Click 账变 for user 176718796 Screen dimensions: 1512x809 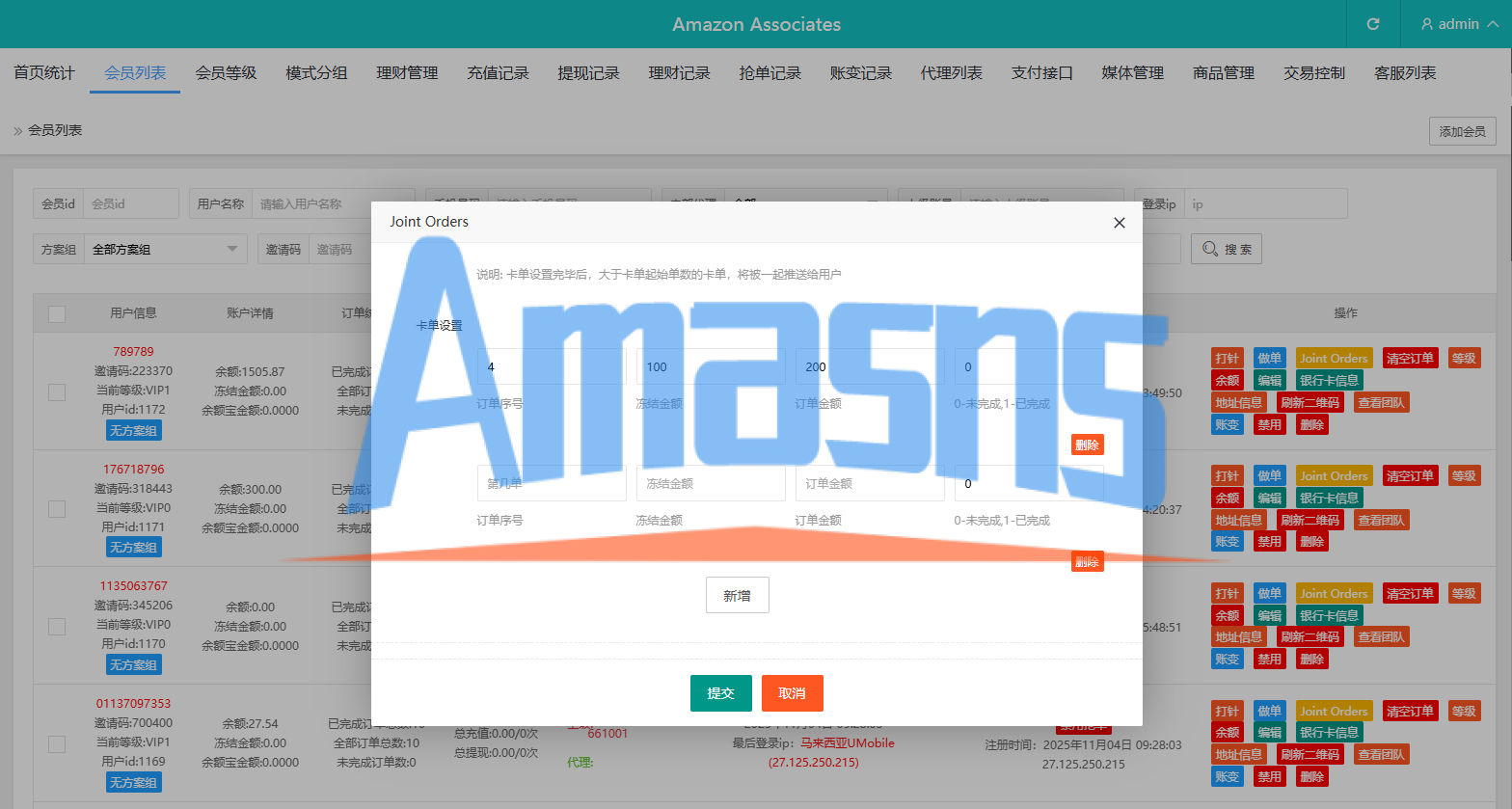click(1228, 542)
